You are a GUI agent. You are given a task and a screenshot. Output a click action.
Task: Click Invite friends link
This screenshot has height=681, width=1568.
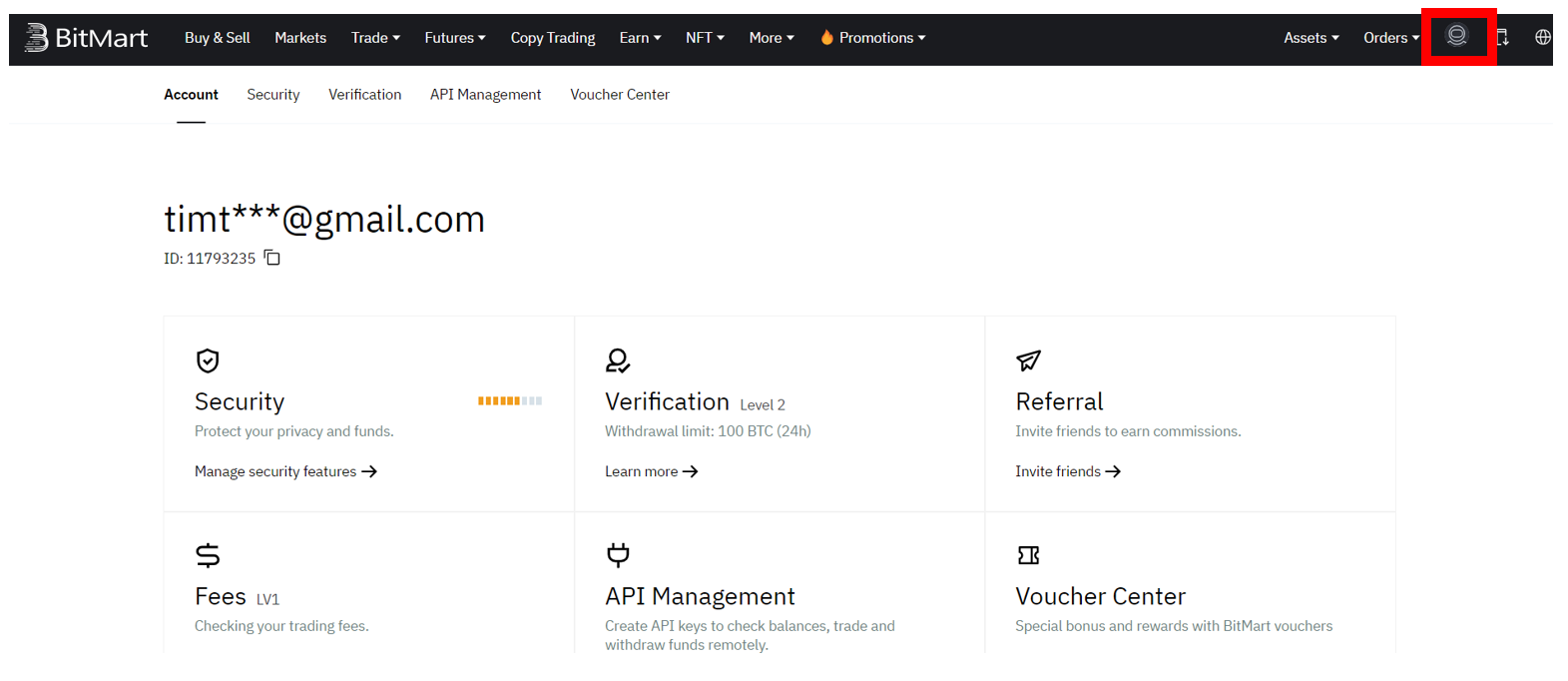1068,471
